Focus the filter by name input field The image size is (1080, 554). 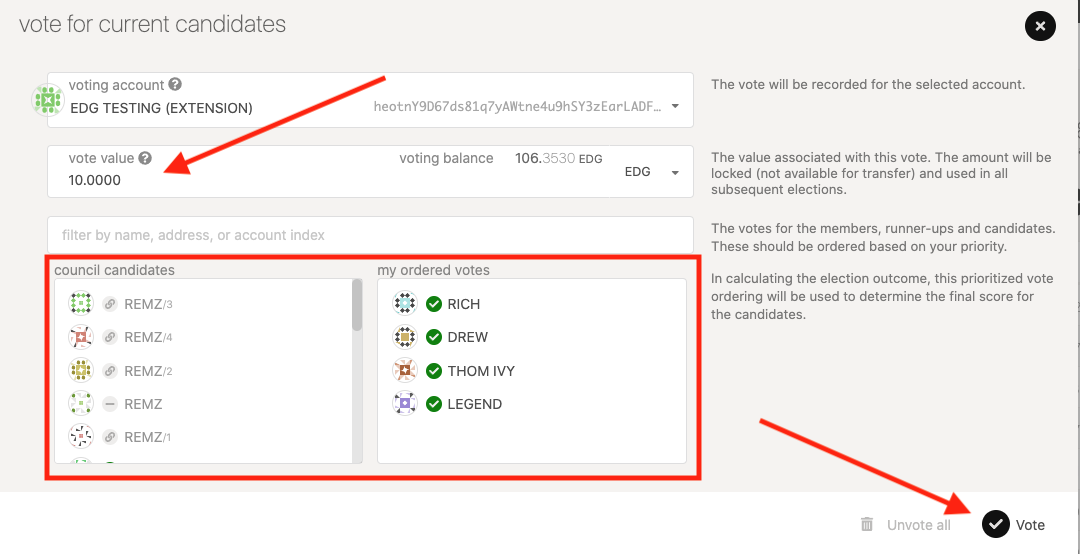coord(370,235)
